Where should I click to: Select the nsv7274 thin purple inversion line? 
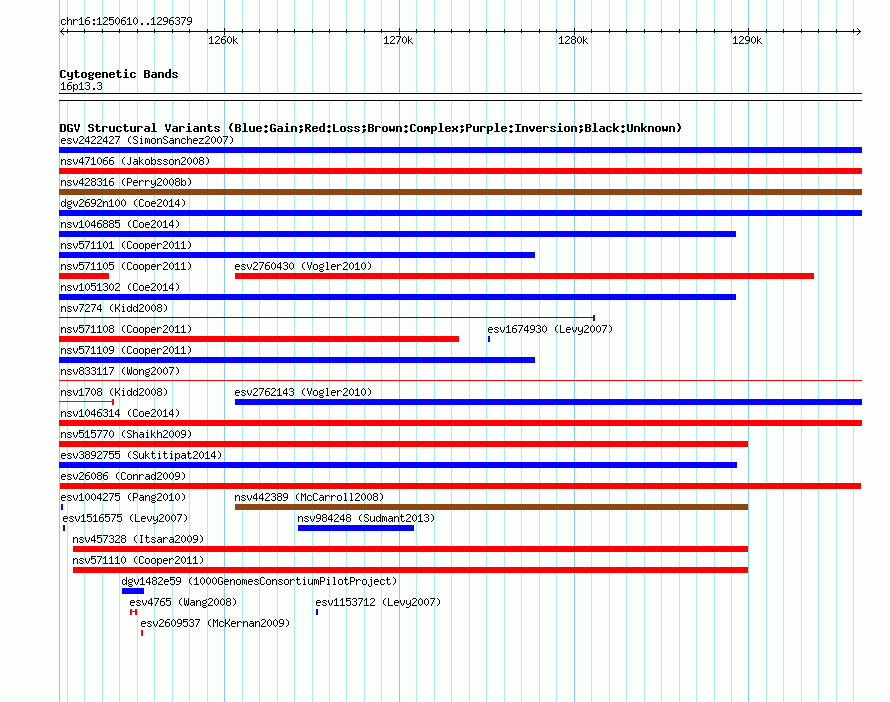[x=327, y=318]
